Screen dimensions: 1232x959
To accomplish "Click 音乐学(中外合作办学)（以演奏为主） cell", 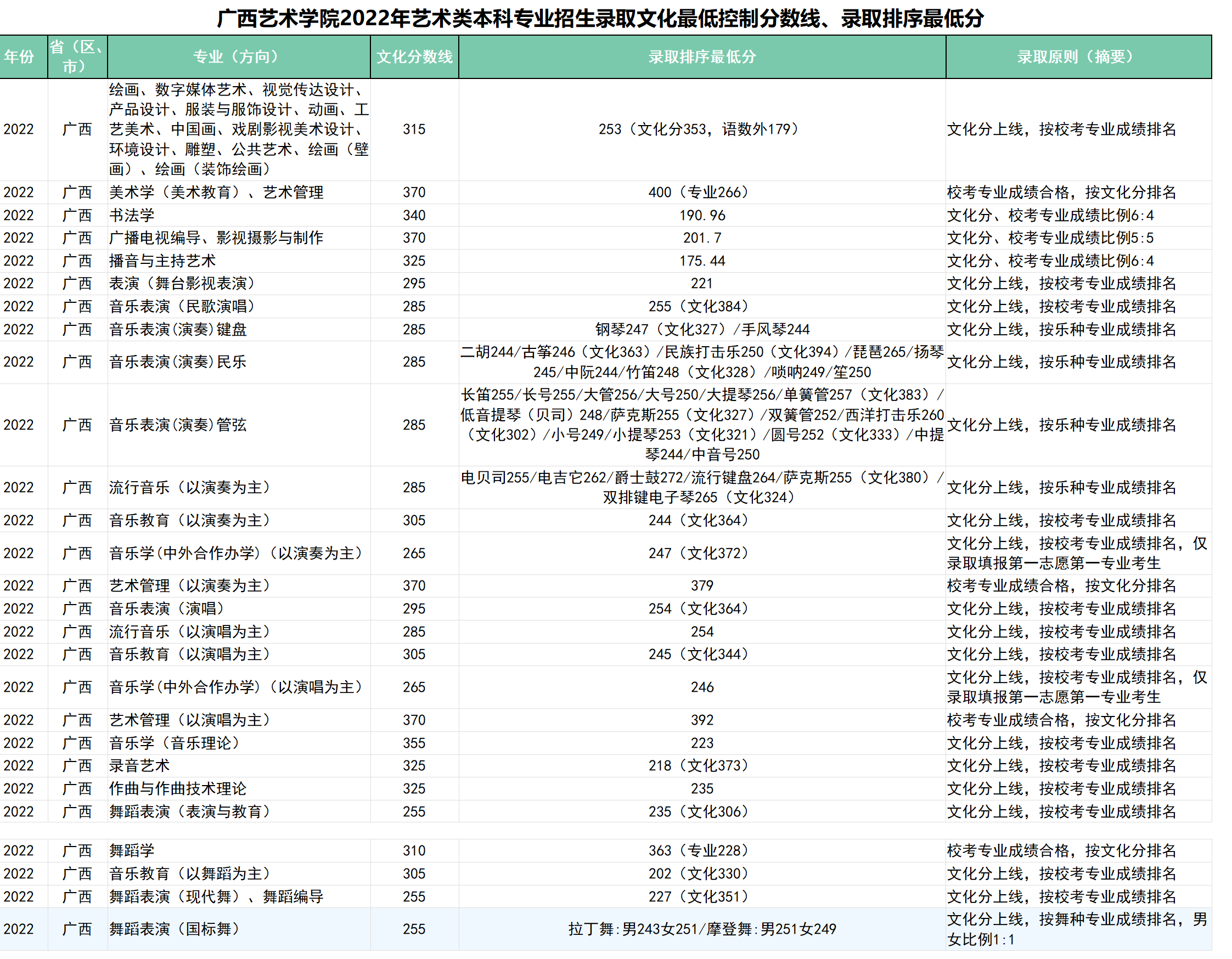I will (x=239, y=553).
